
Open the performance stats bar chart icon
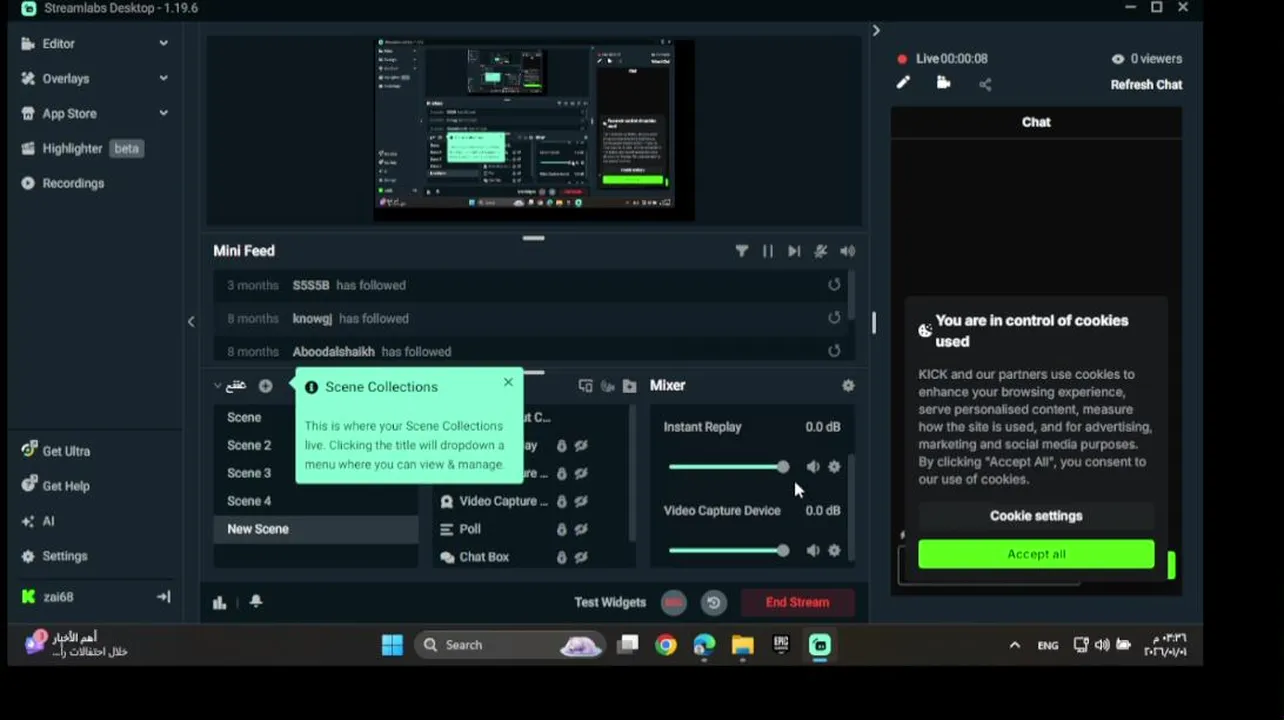tap(220, 602)
